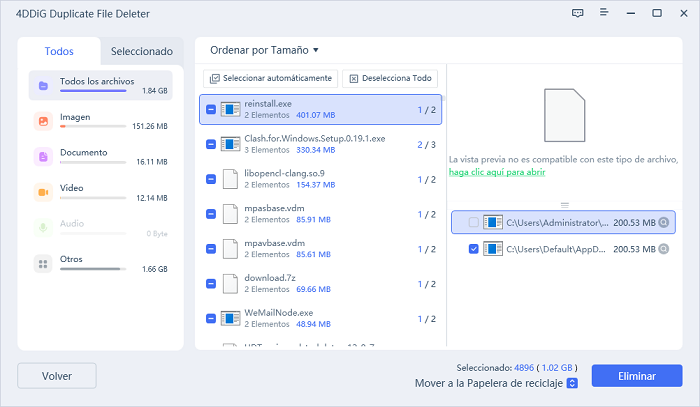
Task: Toggle selection checkbox for mpasbase.vdm
Action: tap(211, 214)
